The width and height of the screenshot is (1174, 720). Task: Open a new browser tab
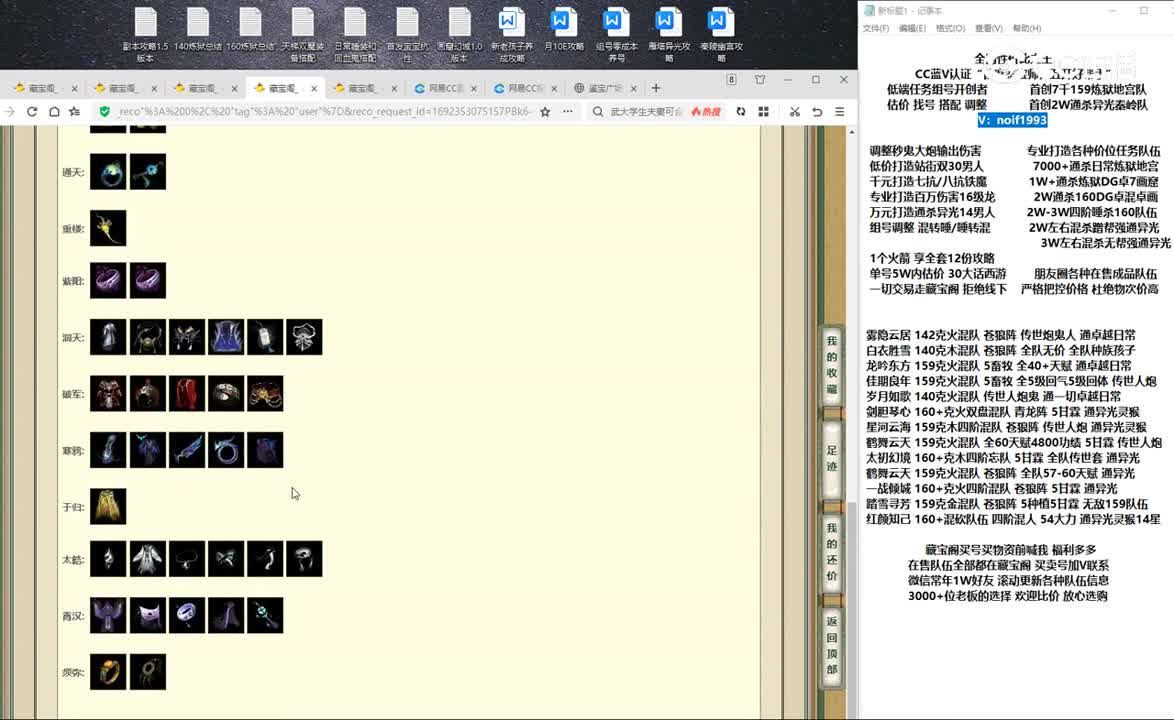coord(656,88)
